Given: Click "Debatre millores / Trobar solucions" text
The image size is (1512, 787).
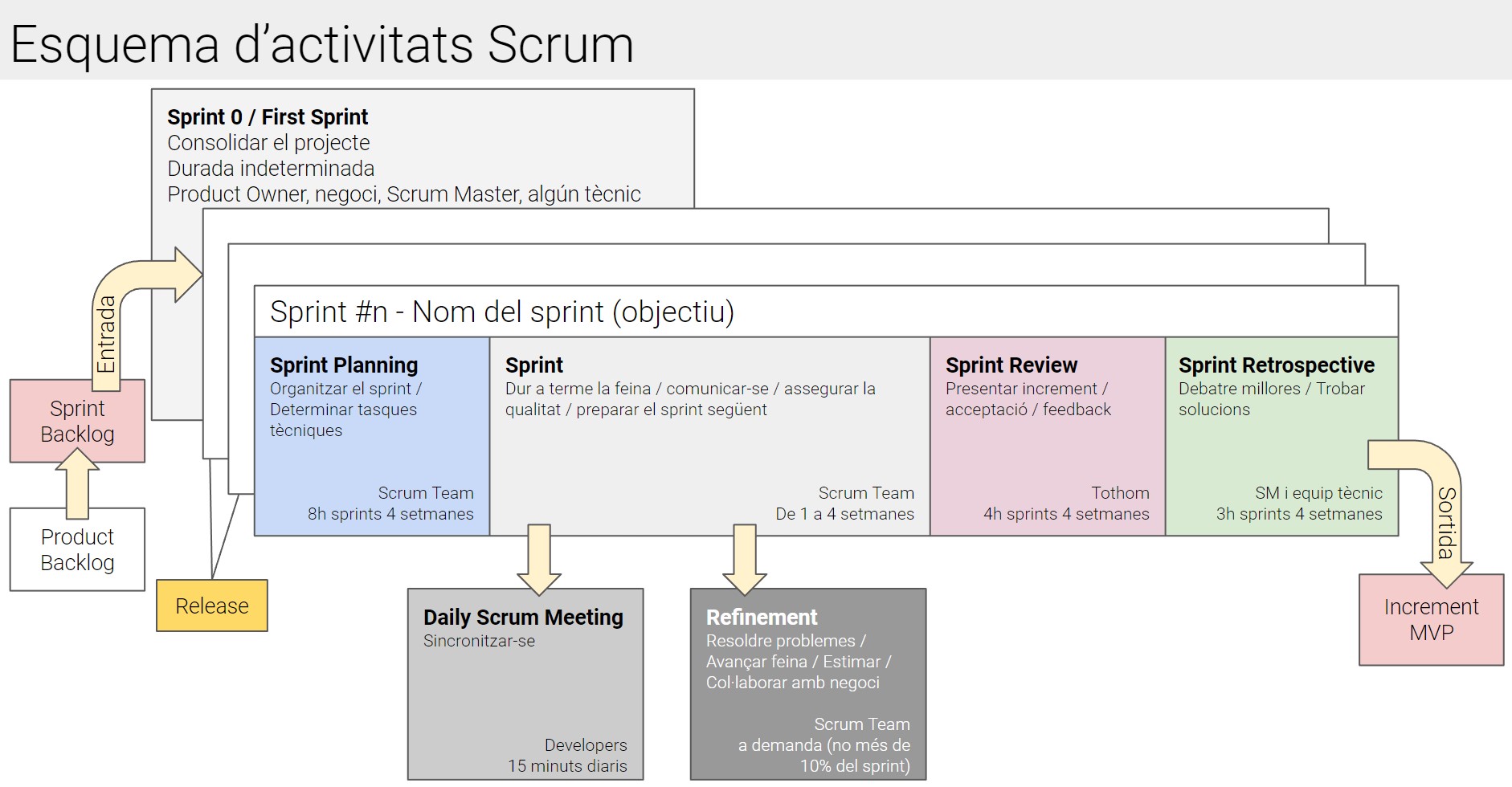Looking at the screenshot, I should 1272,399.
